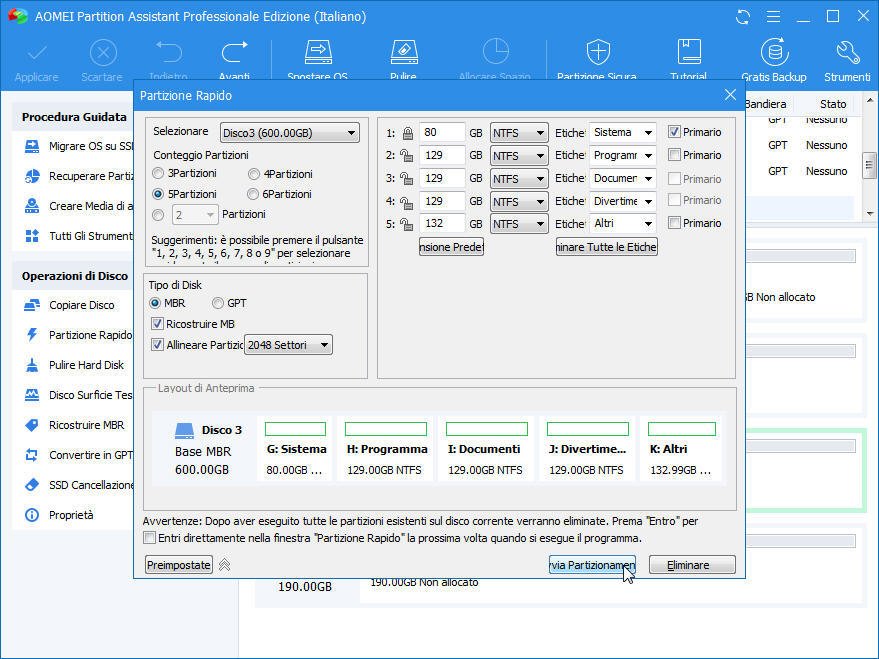Click the Preimpostate button

(x=179, y=565)
